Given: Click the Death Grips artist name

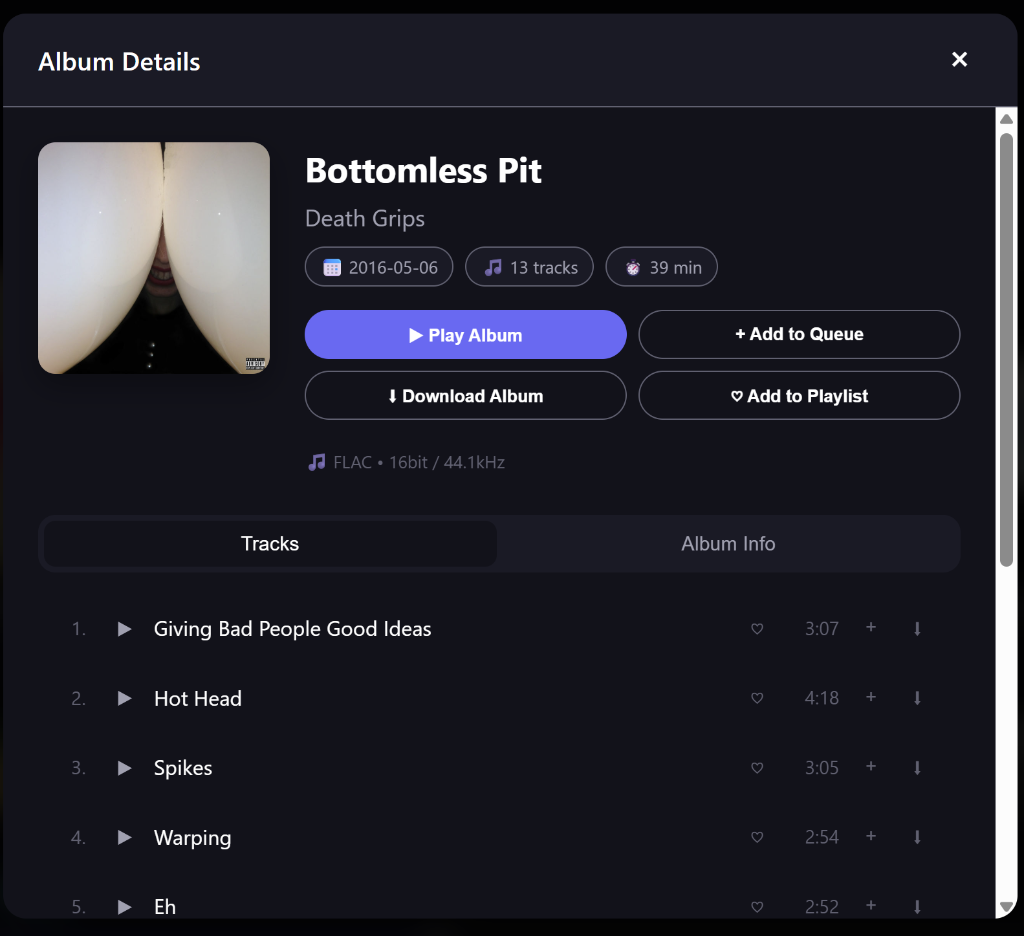Looking at the screenshot, I should coord(365,219).
